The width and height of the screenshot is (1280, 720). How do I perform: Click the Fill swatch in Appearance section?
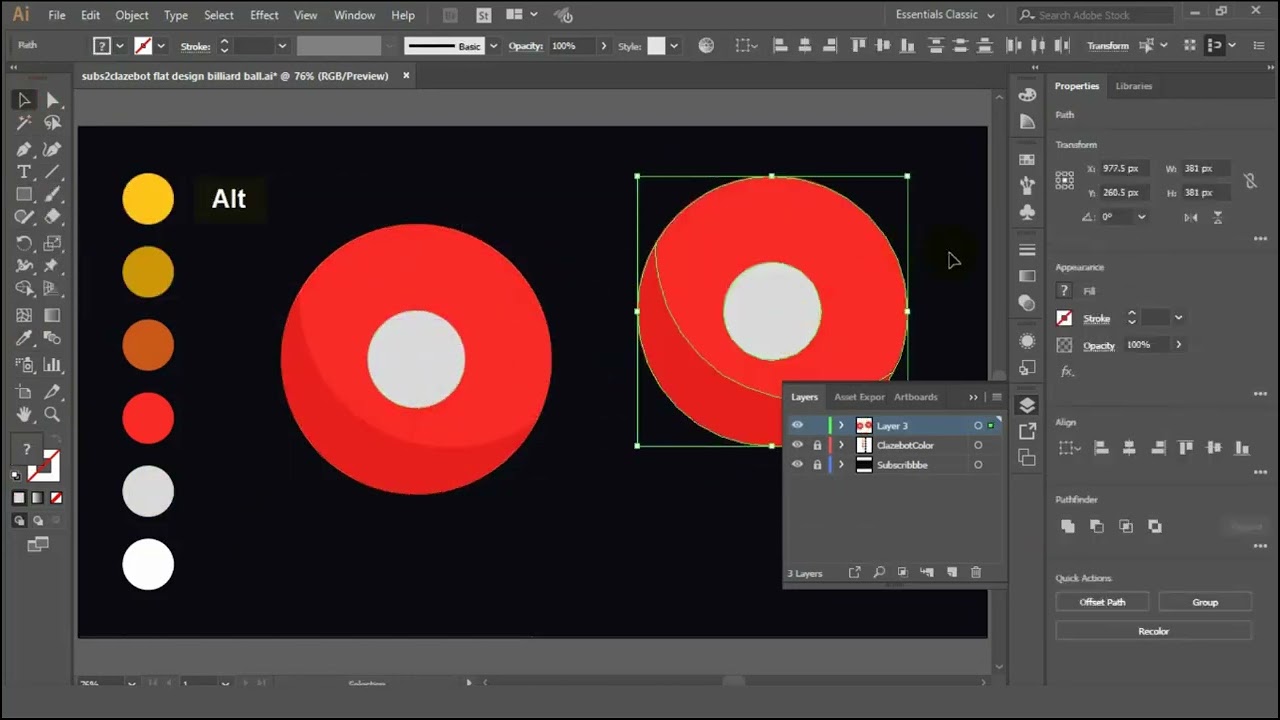pos(1065,291)
